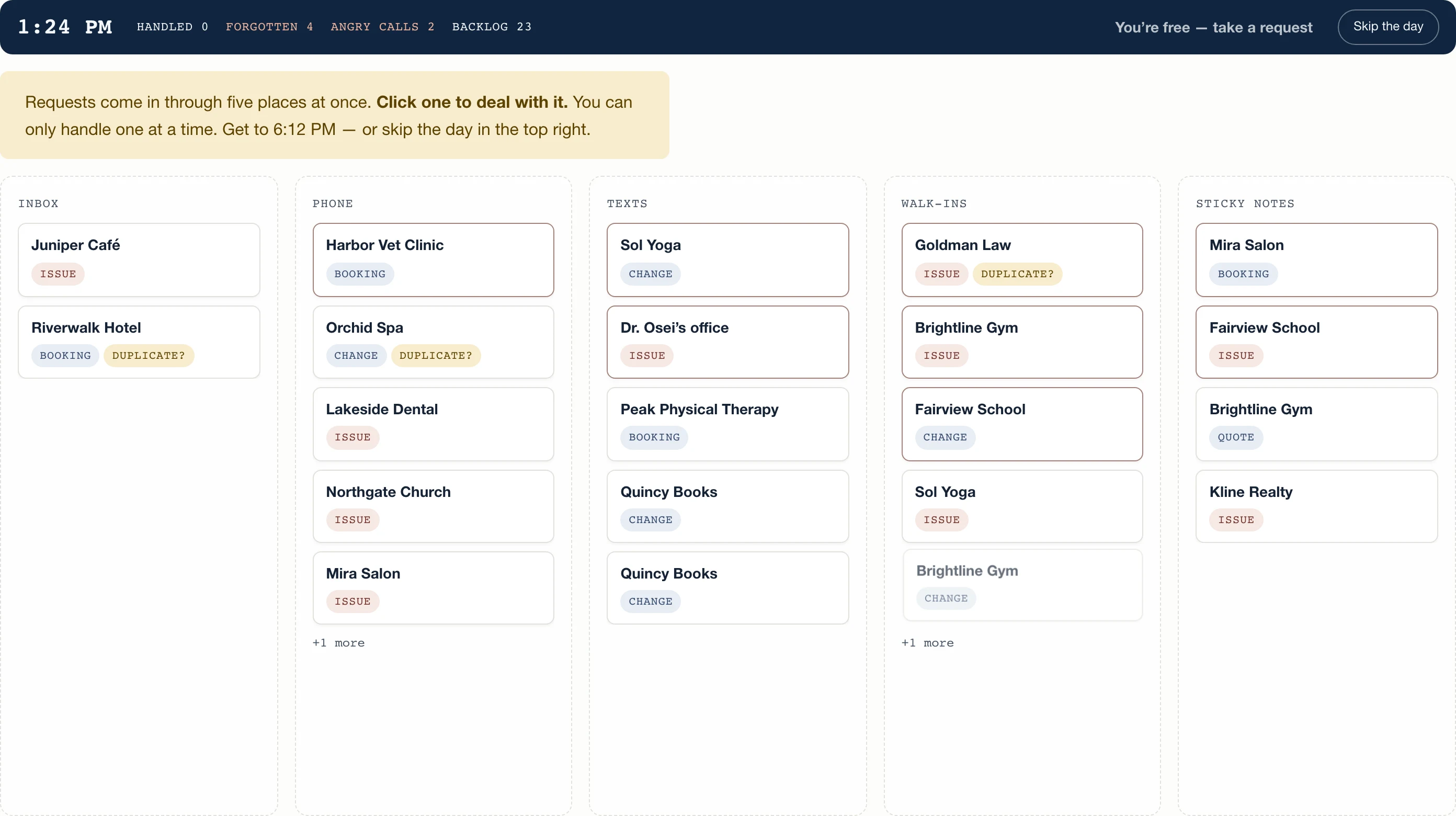Select the first Quincy Books change card
The image size is (1456, 816).
727,506
